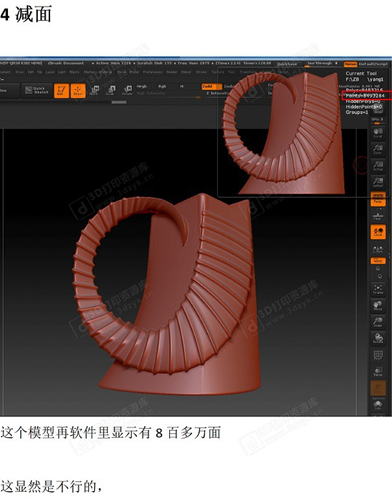Click the 'Current Tool' label
This screenshot has width=392, height=500.
(x=361, y=73)
